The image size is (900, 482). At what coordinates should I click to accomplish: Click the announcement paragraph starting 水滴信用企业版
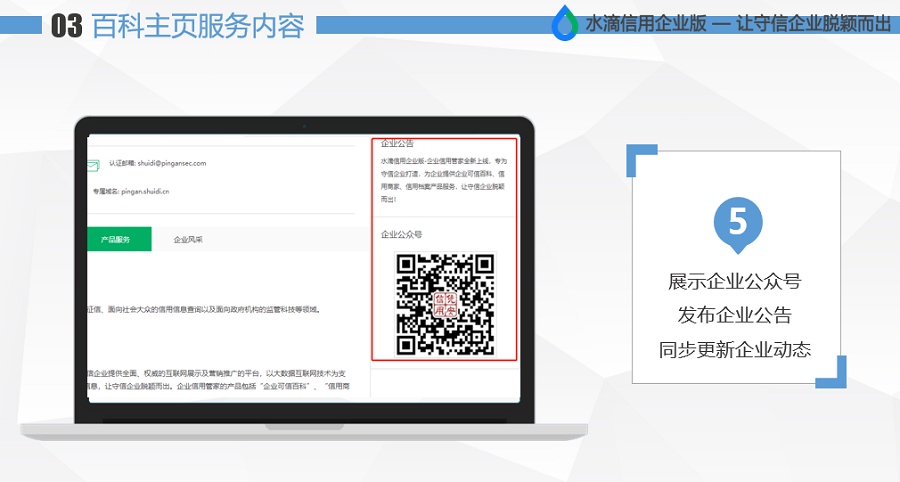tap(444, 180)
